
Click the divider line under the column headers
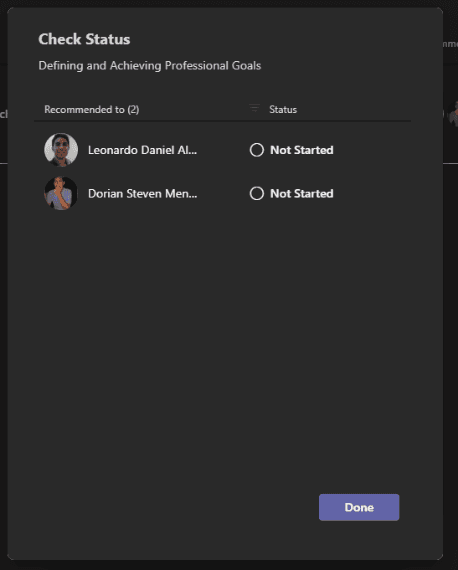(222, 121)
